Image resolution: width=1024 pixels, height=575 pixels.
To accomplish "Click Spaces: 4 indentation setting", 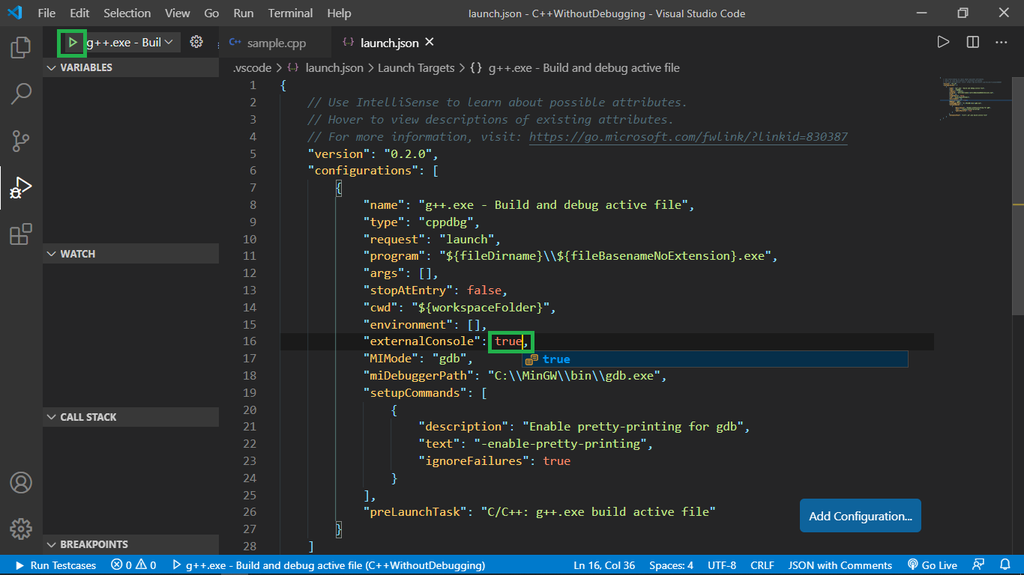I will point(671,565).
